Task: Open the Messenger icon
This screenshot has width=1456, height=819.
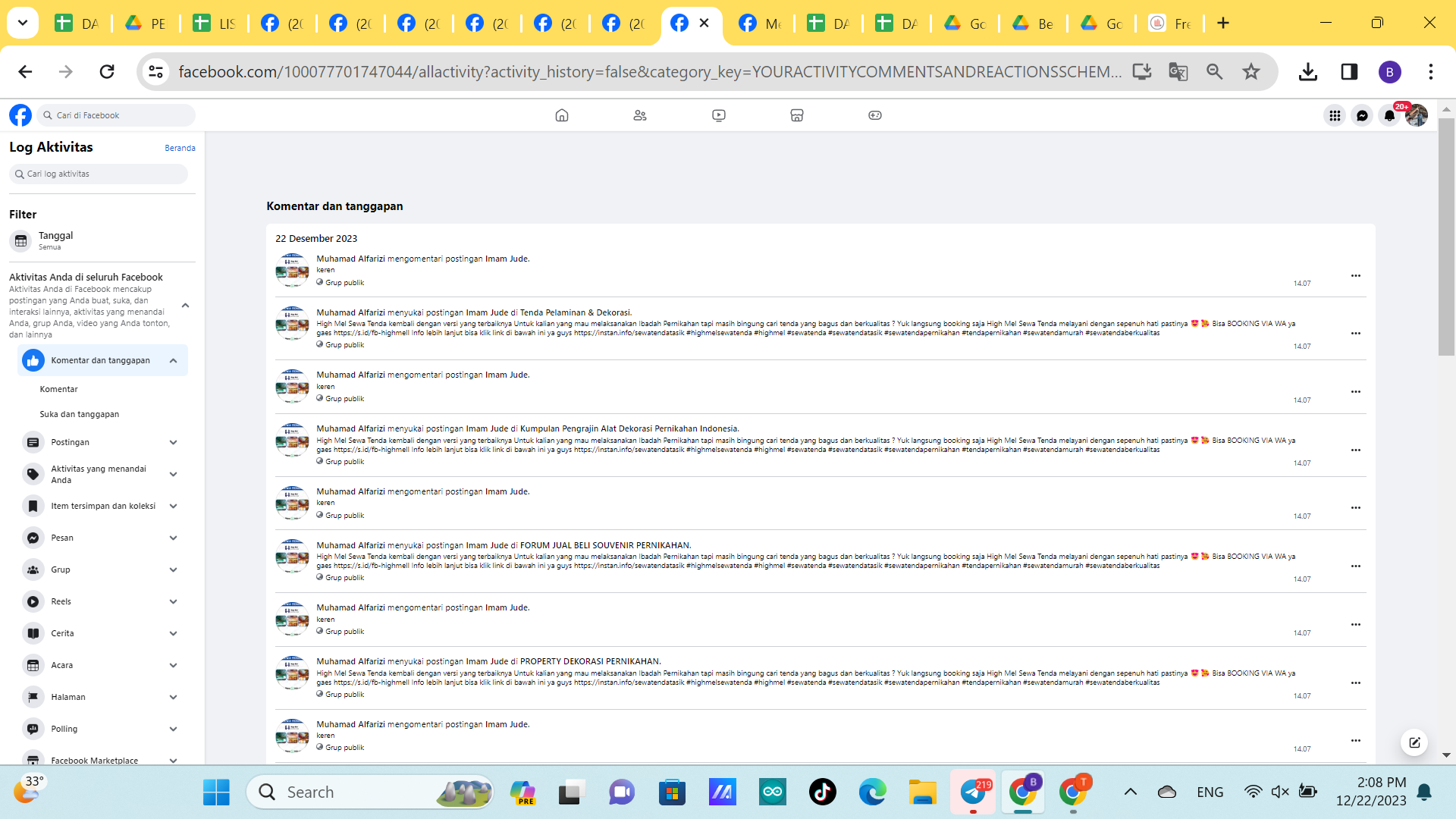Action: pyautogui.click(x=1362, y=115)
